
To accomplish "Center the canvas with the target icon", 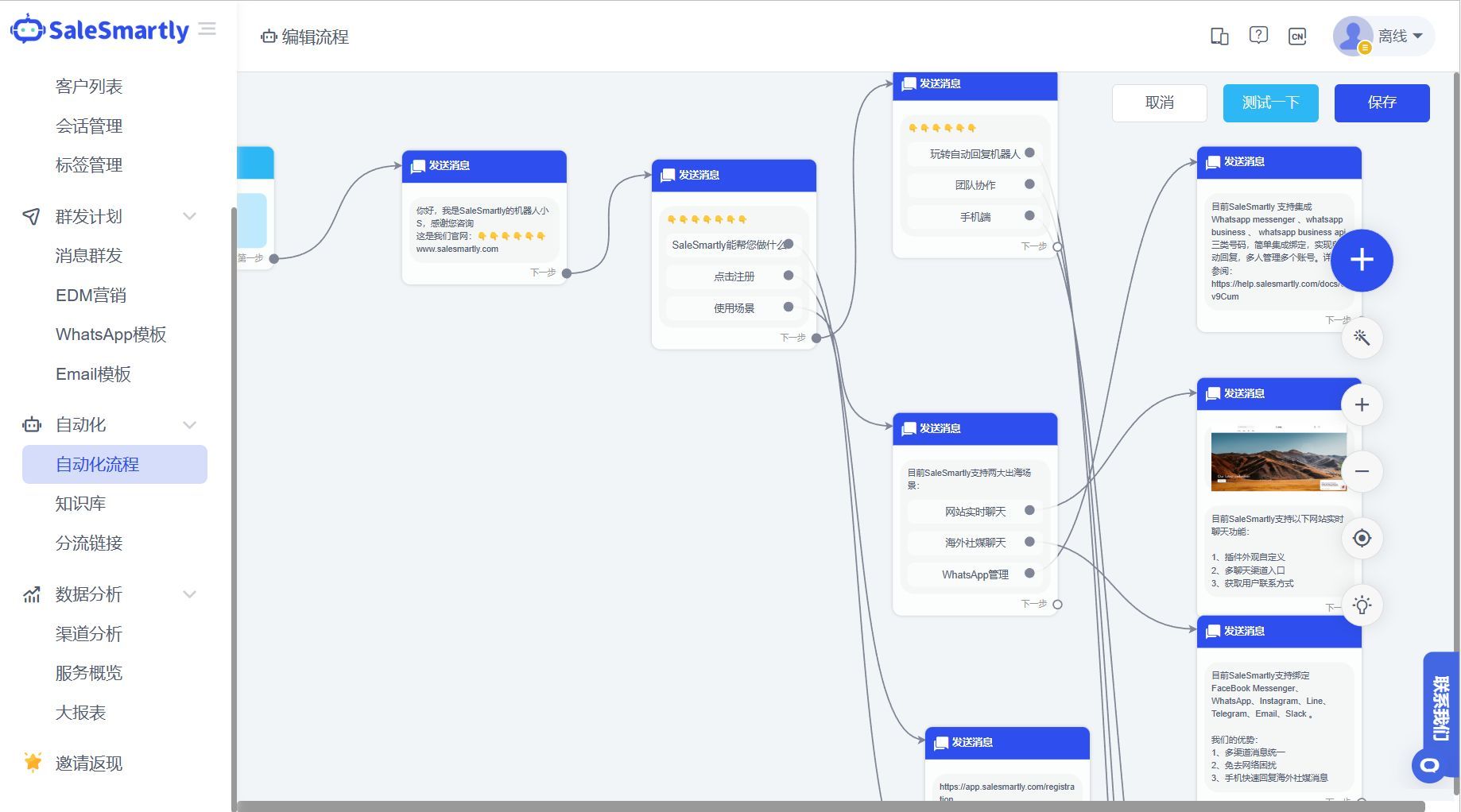I will point(1362,538).
